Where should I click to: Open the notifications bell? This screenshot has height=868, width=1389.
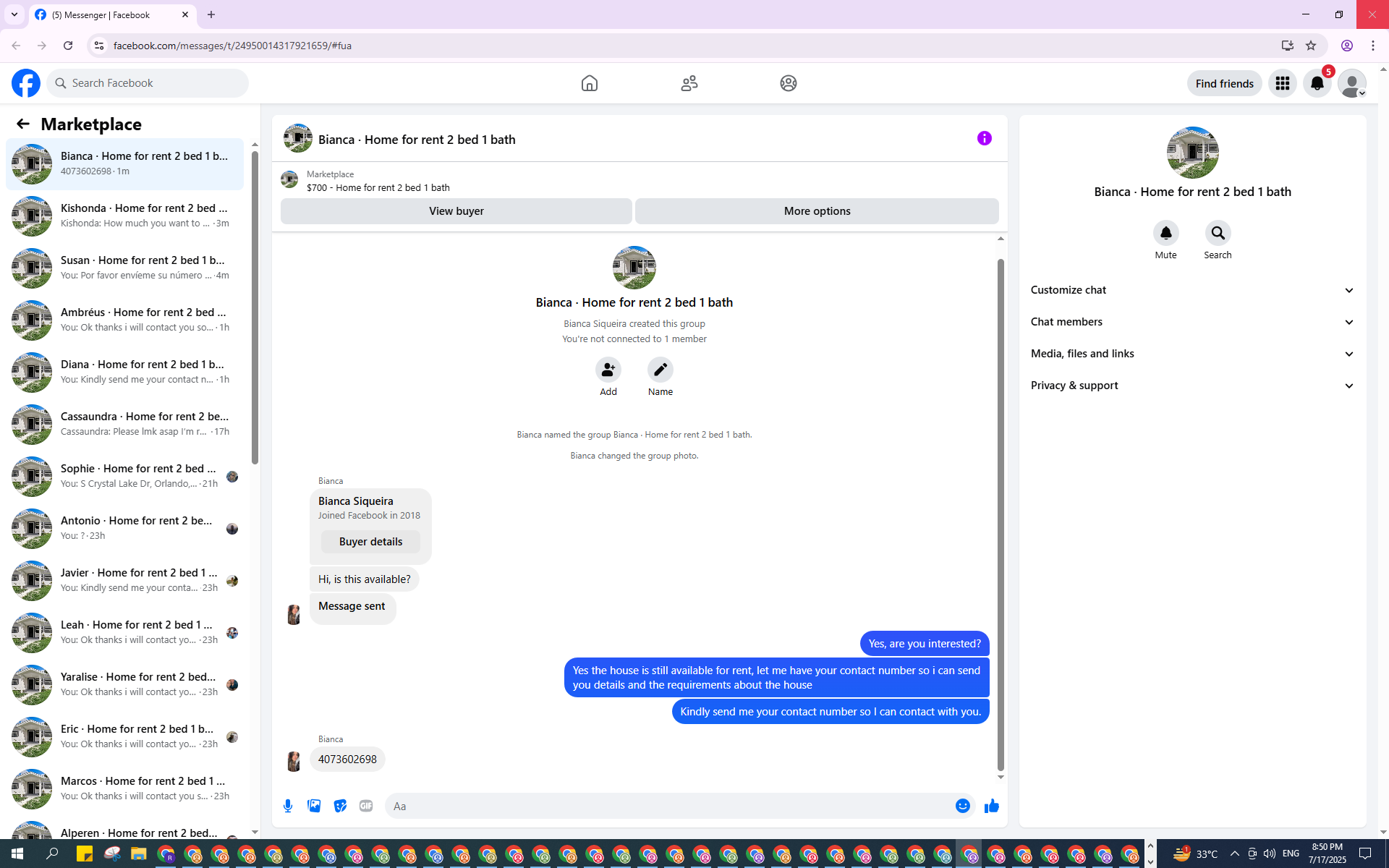(x=1317, y=83)
